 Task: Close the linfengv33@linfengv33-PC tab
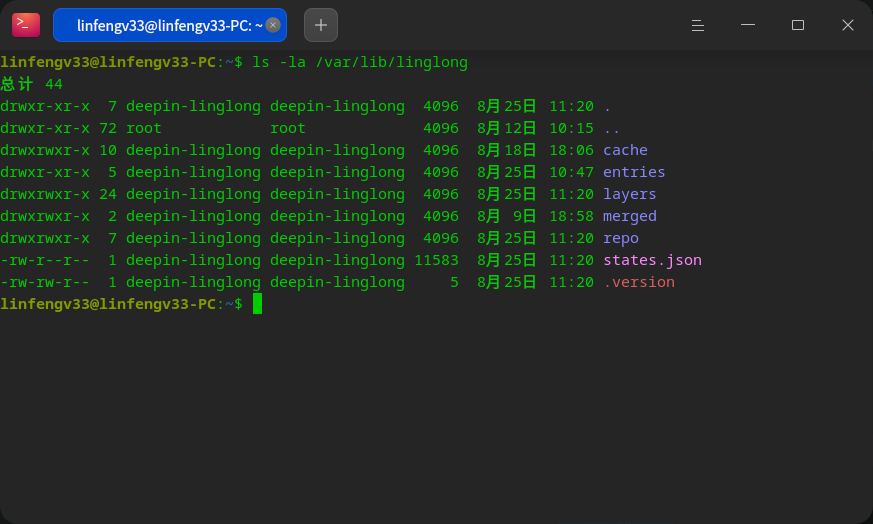(273, 25)
